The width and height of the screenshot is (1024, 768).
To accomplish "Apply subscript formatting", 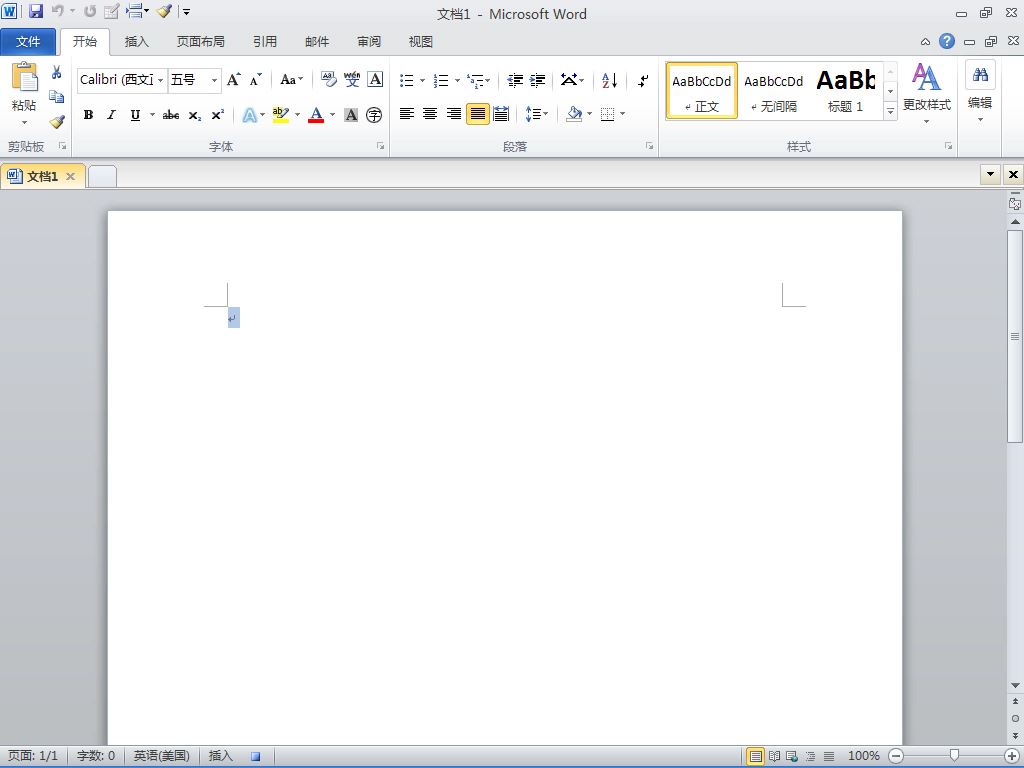I will [195, 115].
